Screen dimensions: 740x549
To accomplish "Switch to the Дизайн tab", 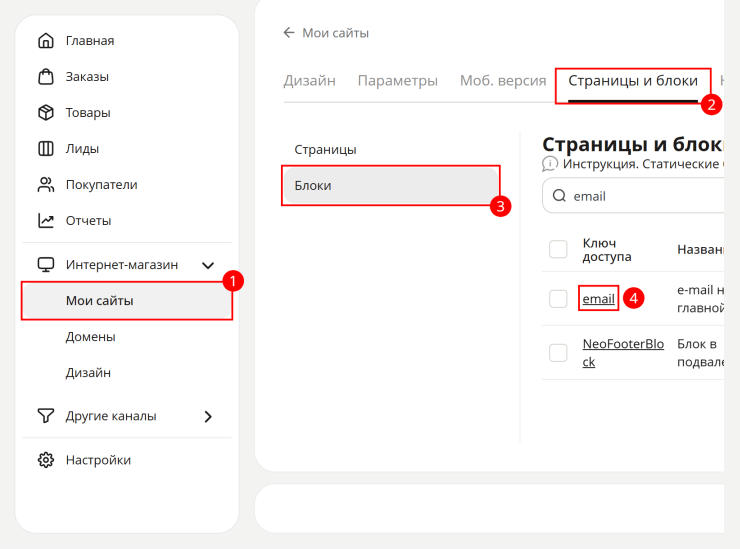I will click(310, 81).
